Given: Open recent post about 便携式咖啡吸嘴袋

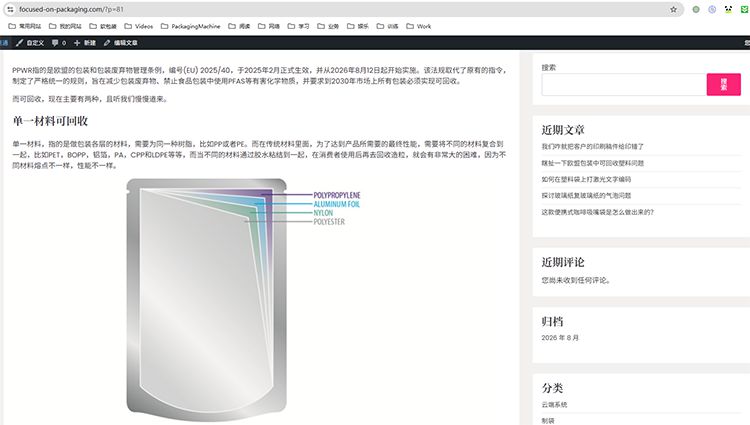Looking at the screenshot, I should pos(597,212).
